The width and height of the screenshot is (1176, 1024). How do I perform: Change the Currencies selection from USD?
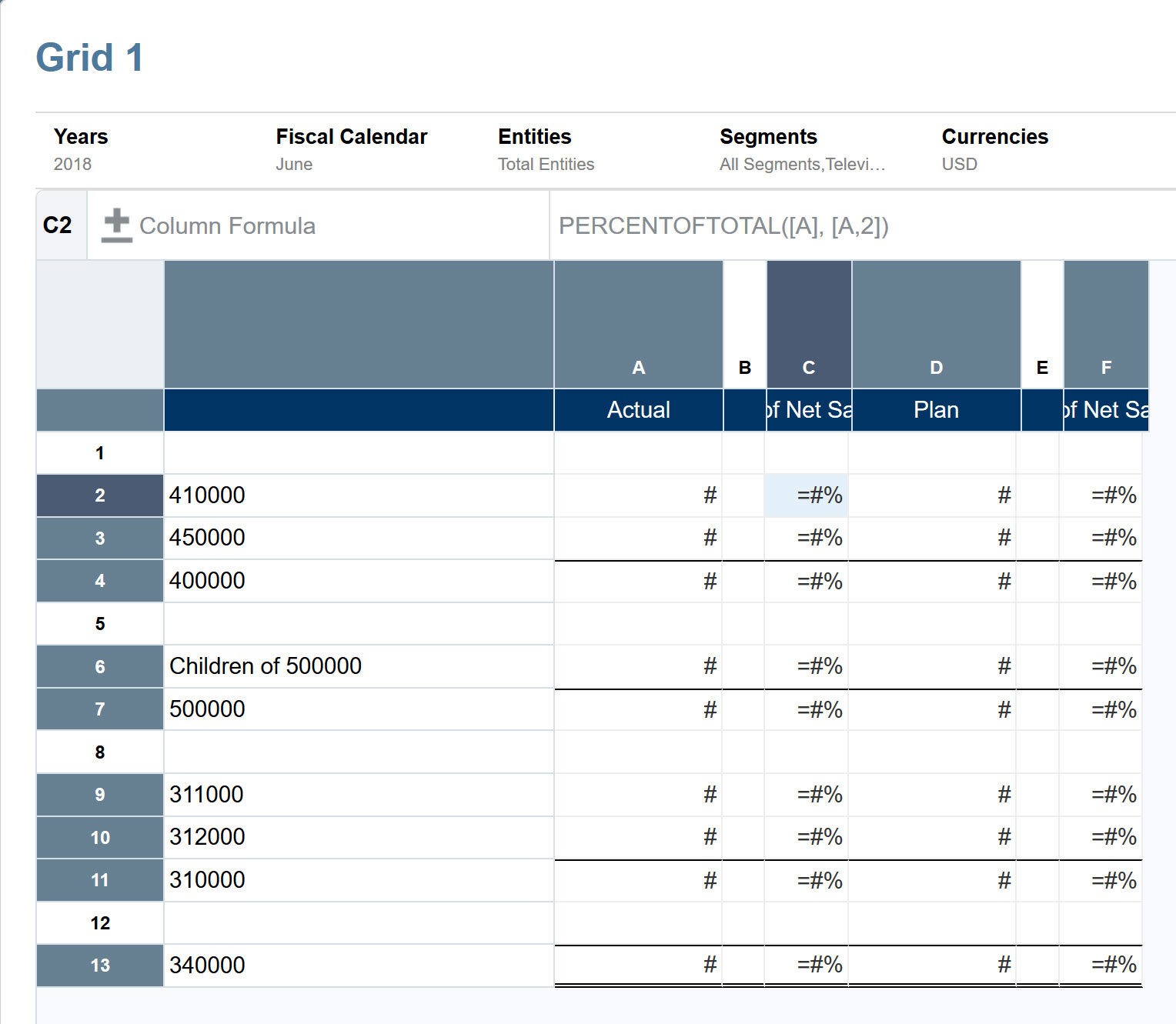click(x=959, y=164)
